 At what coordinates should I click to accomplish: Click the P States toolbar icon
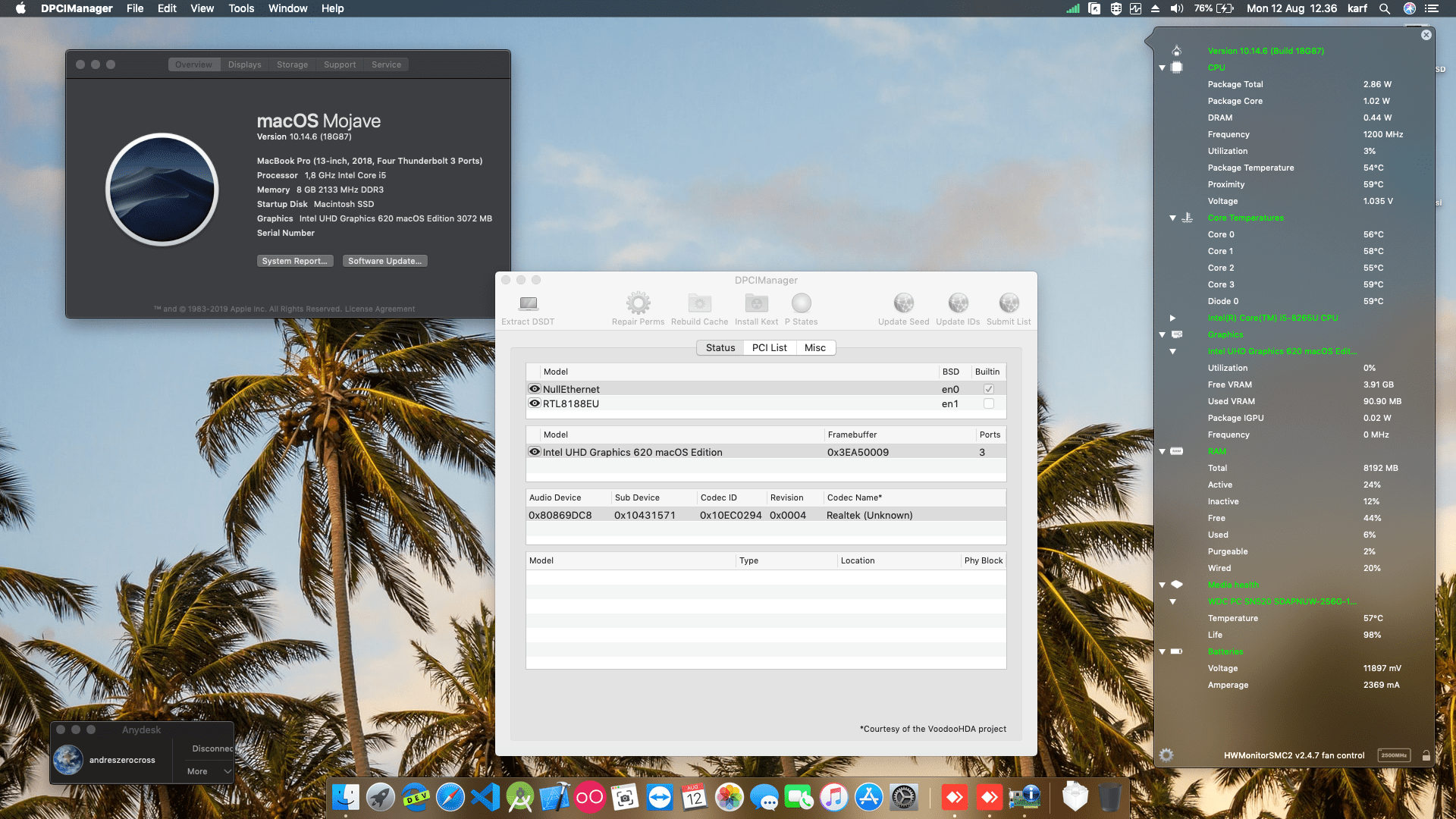[801, 309]
